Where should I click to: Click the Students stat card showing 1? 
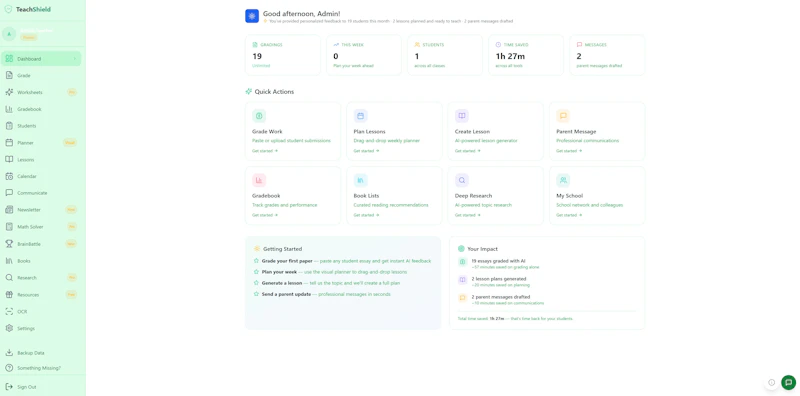(445, 55)
